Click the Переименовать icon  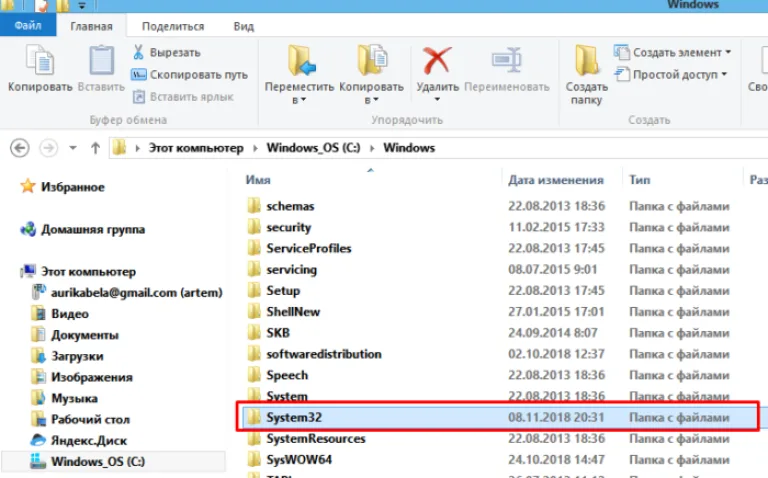[506, 60]
